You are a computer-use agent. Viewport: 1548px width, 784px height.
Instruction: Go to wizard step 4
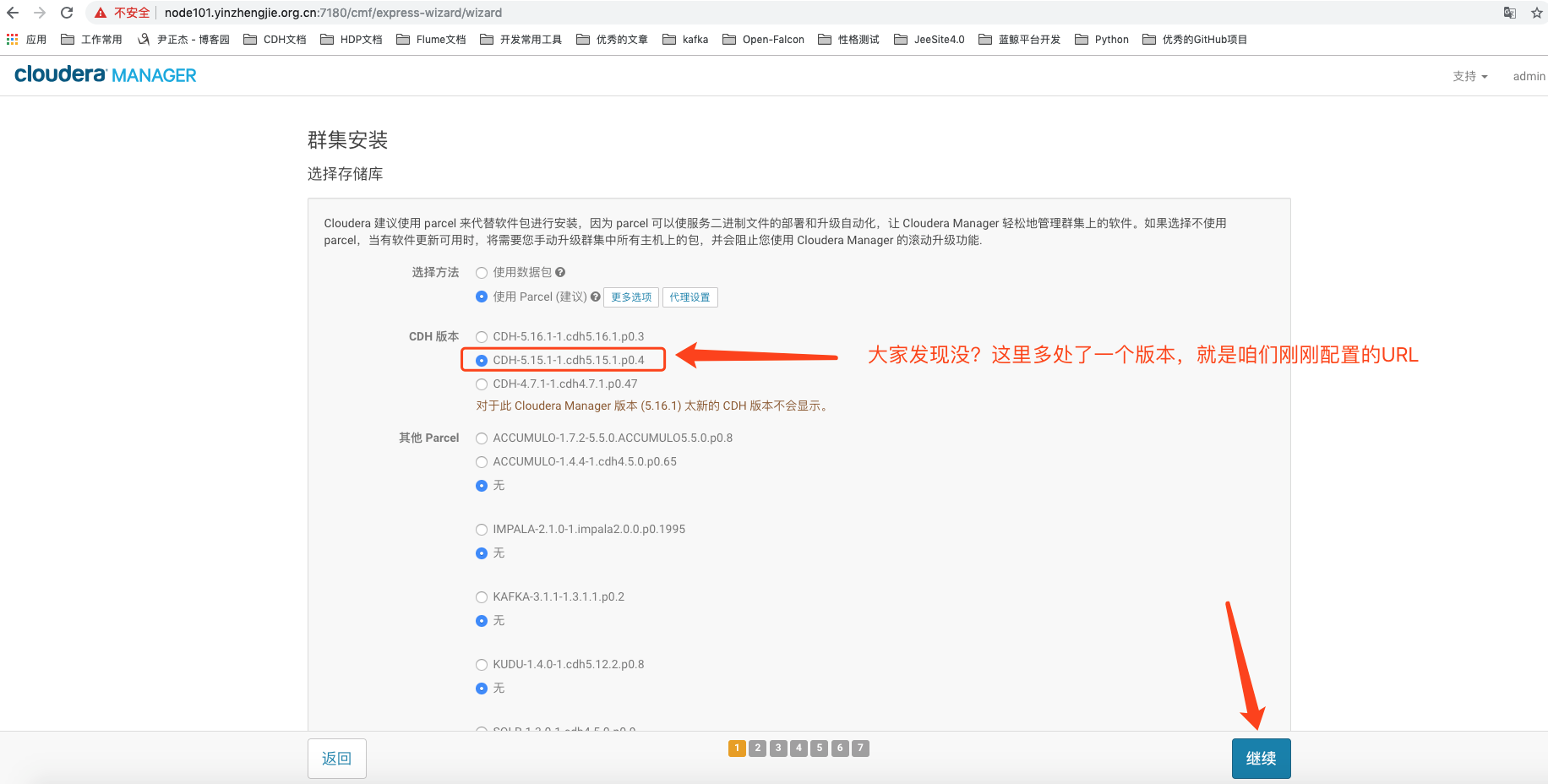pos(799,748)
